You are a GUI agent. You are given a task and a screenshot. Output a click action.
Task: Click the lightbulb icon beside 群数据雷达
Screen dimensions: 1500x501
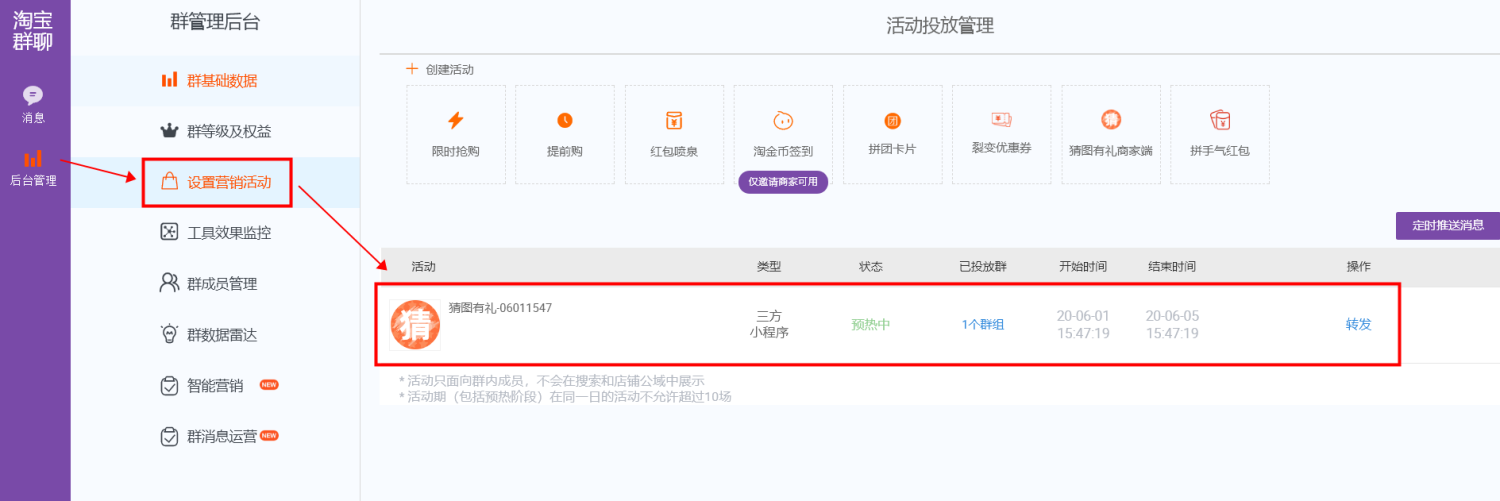(169, 334)
